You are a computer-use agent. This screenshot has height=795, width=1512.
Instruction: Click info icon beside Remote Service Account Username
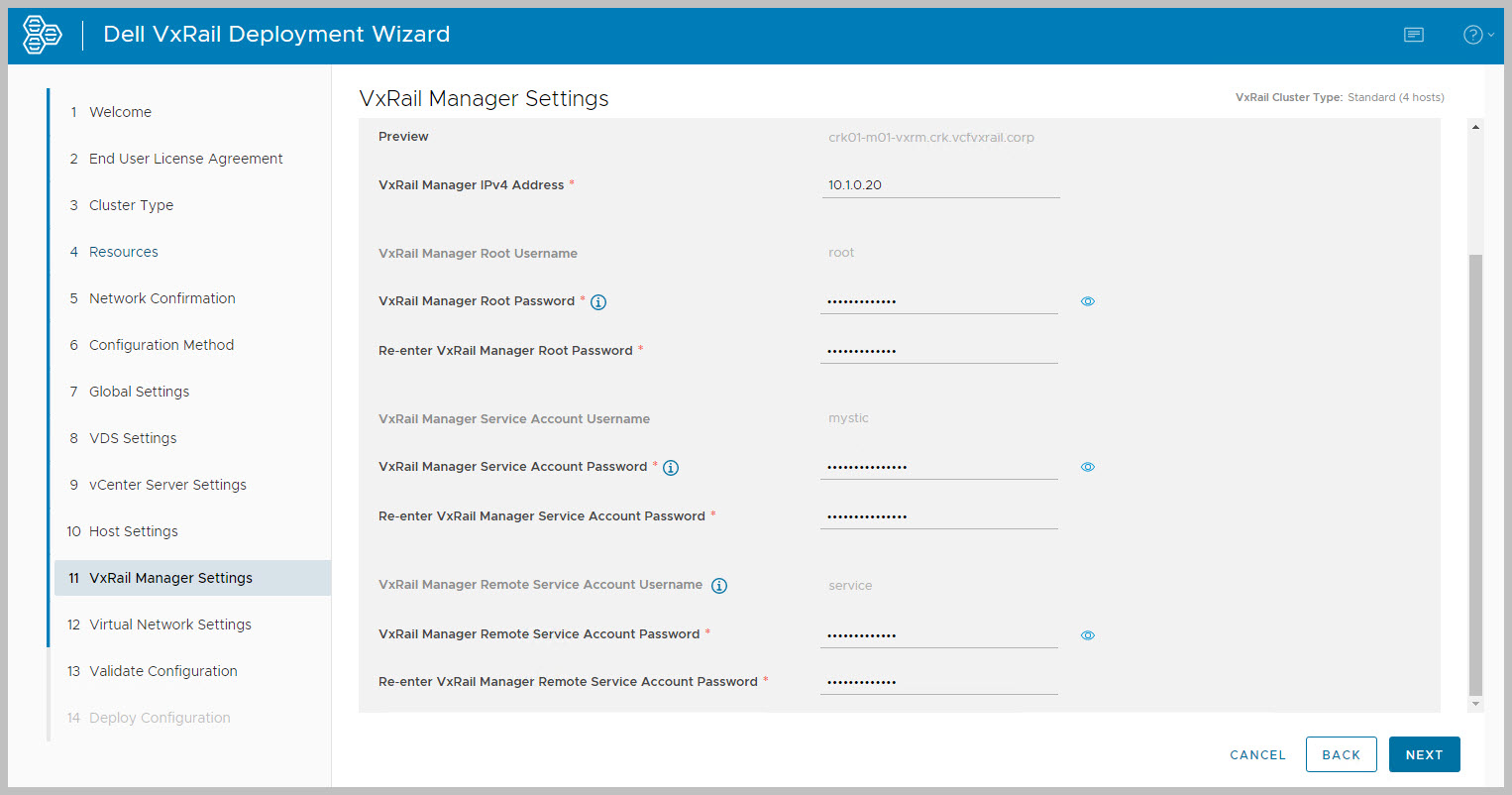pyautogui.click(x=719, y=586)
